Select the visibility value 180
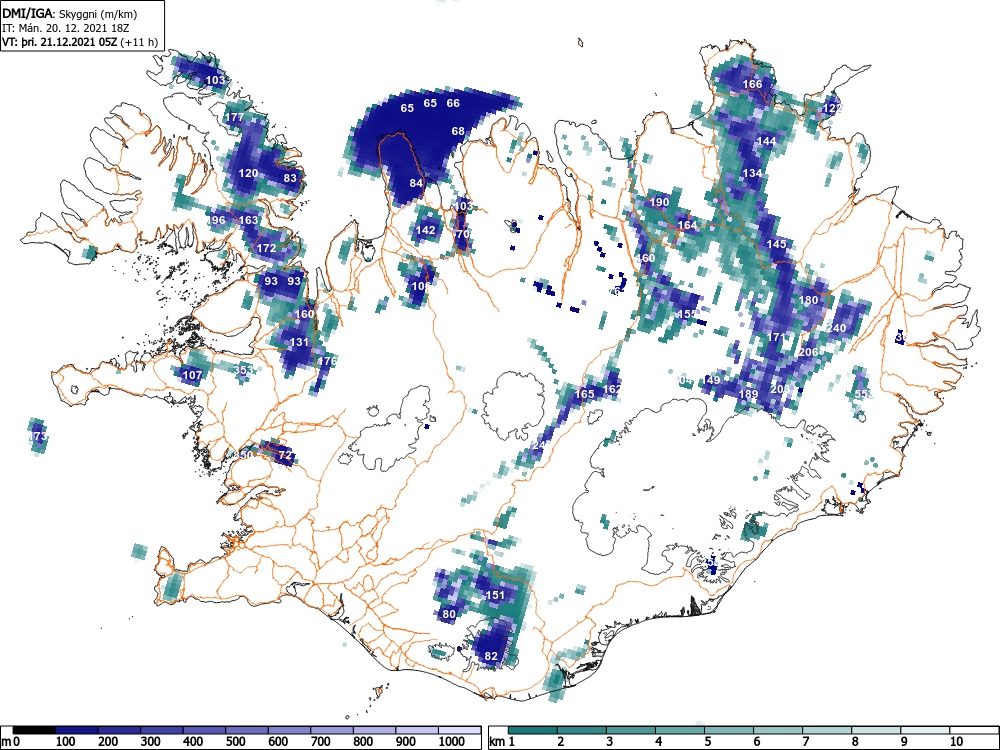 (809, 300)
